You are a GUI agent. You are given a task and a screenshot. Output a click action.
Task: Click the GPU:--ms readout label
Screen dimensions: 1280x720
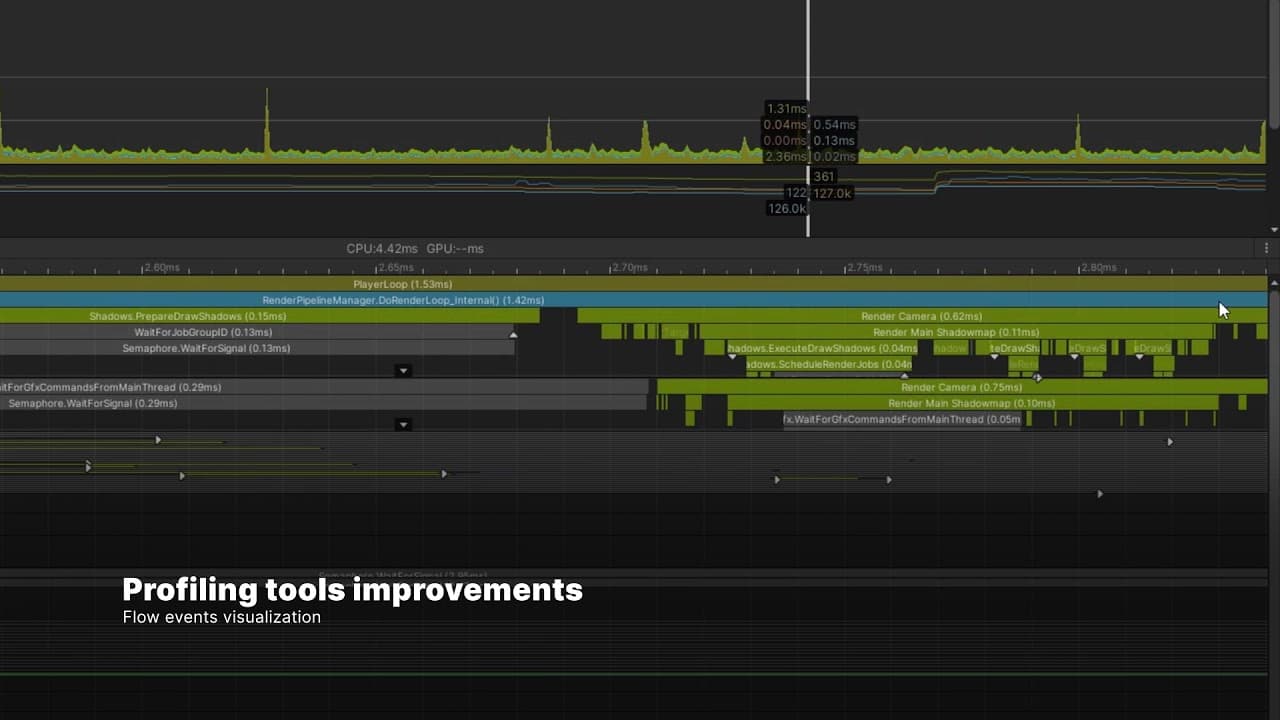(455, 248)
